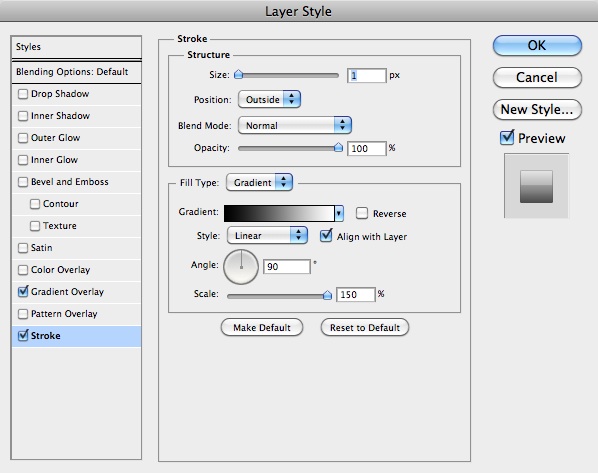This screenshot has width=598, height=473.
Task: Open the Color Overlay settings row
Action: click(77, 270)
